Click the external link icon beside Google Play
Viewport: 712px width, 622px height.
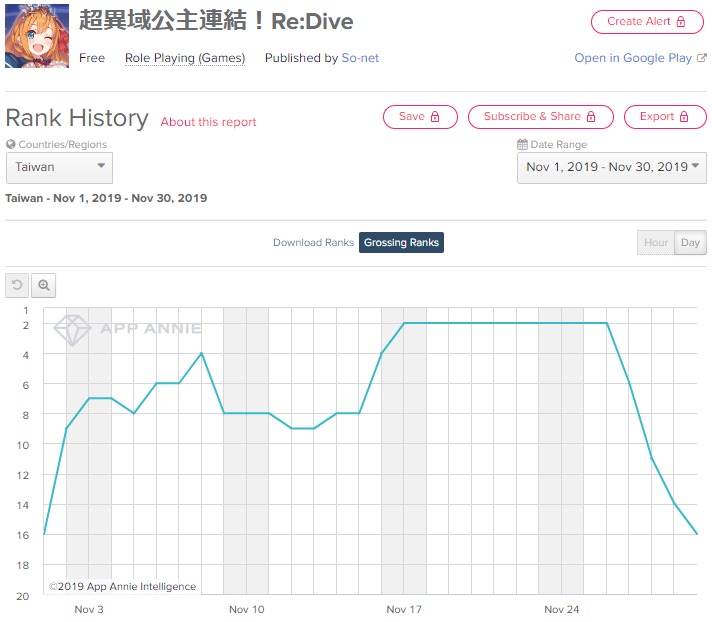coord(702,58)
